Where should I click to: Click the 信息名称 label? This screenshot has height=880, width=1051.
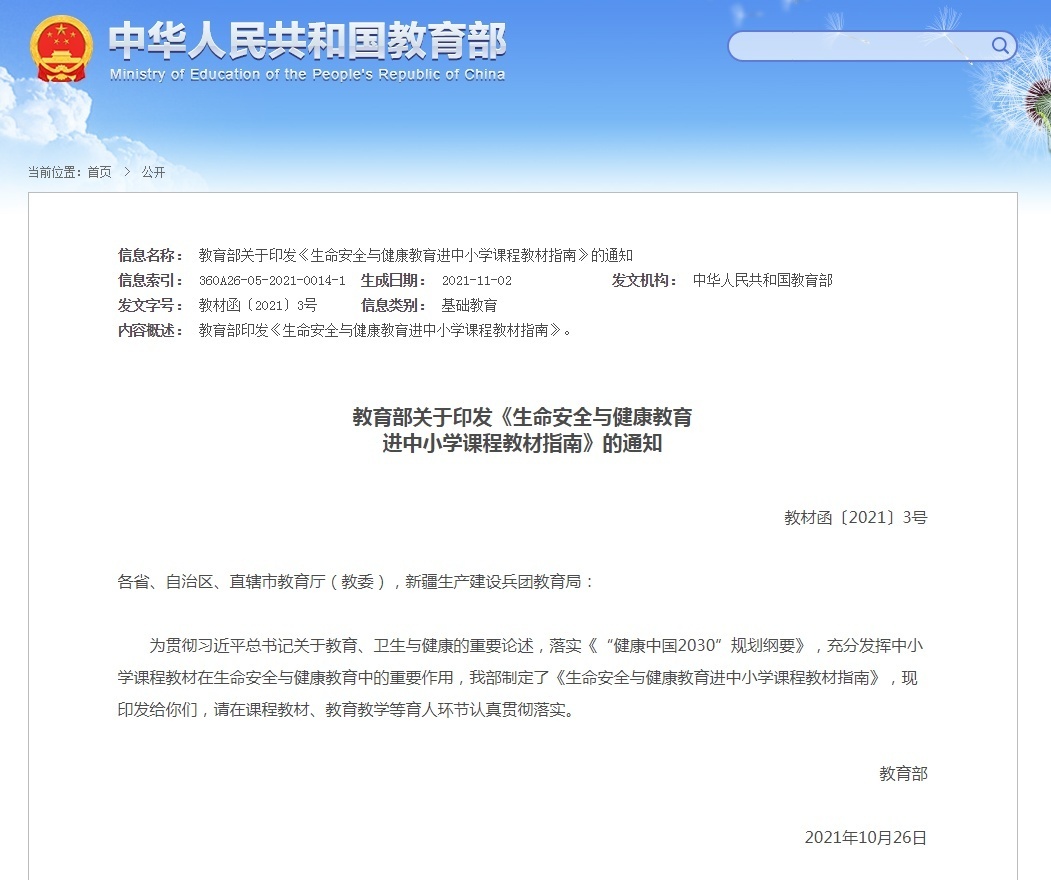[x=151, y=255]
